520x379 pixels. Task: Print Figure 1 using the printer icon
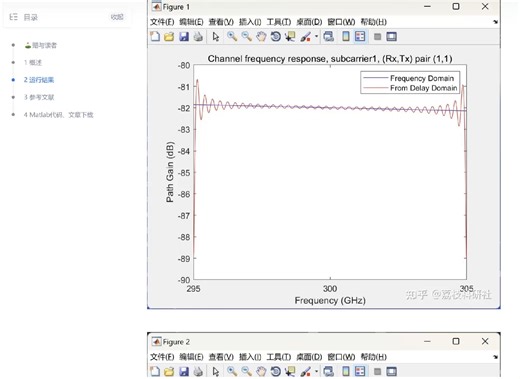(198, 36)
